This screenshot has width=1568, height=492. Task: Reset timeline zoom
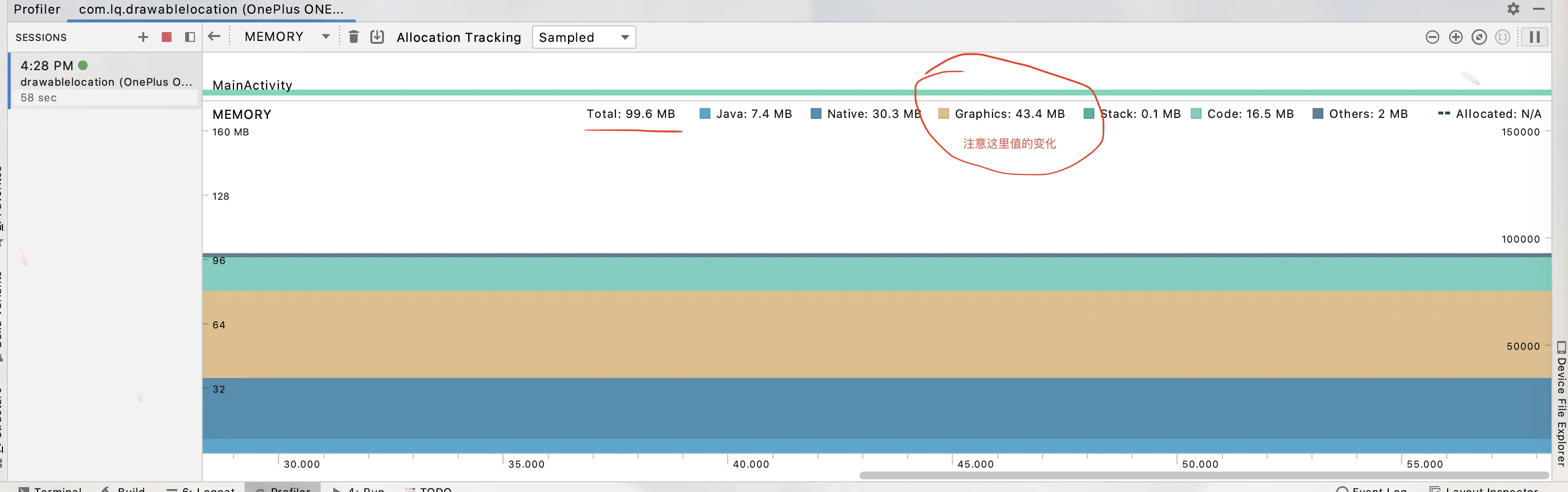1479,37
